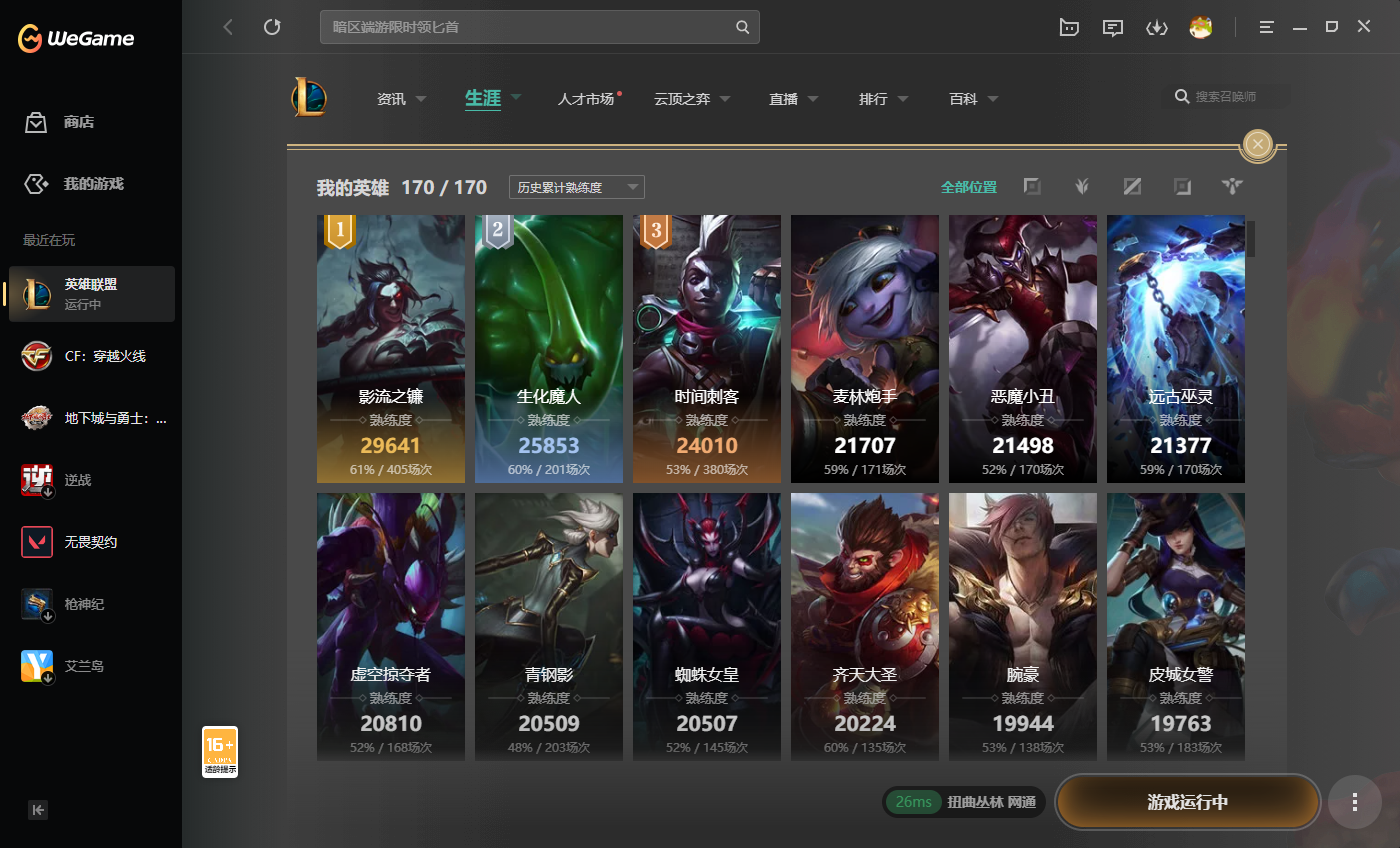Open the messages chat icon
Screen dimensions: 1400x848
(1113, 27)
